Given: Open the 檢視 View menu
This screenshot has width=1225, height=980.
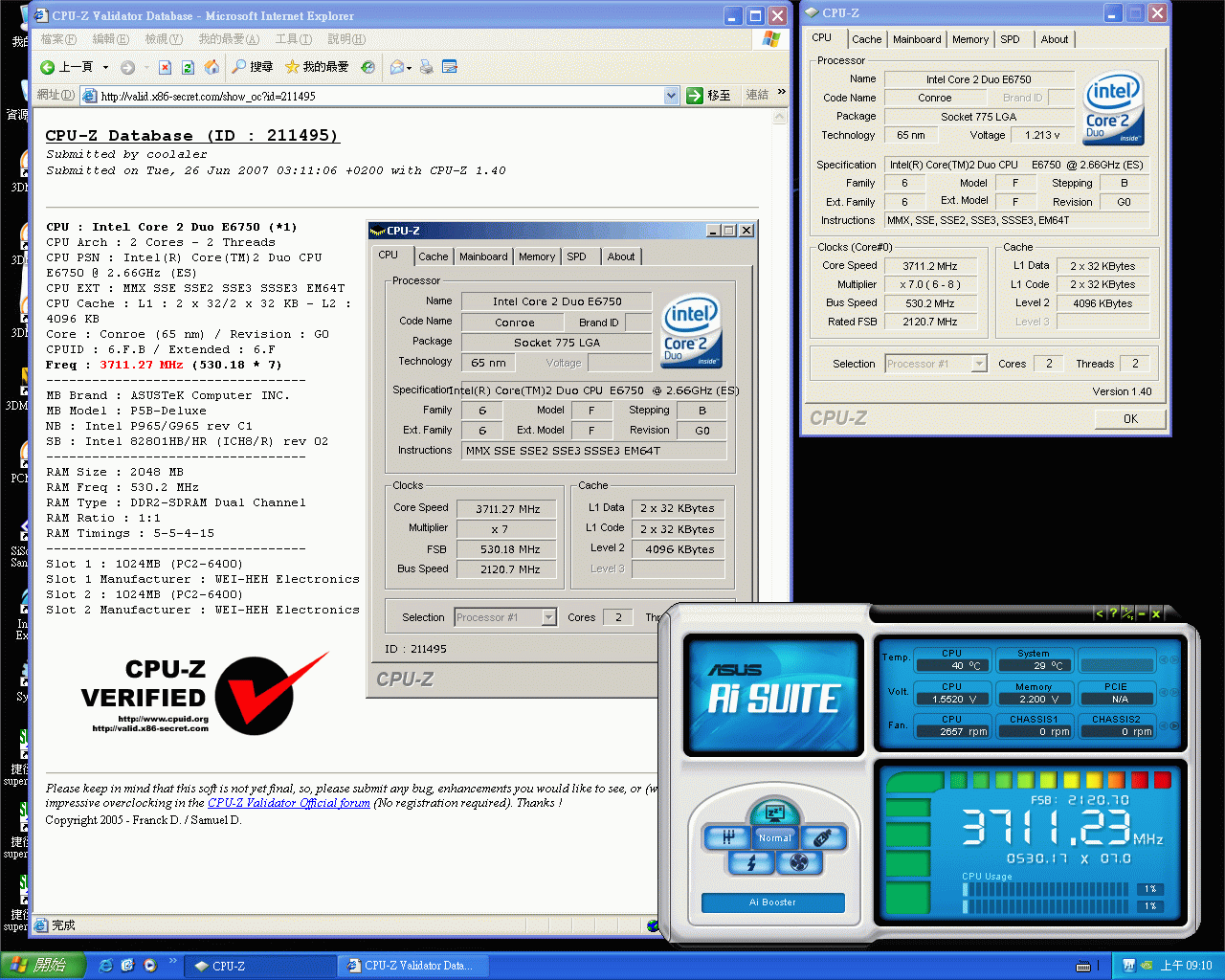Looking at the screenshot, I should (x=164, y=39).
